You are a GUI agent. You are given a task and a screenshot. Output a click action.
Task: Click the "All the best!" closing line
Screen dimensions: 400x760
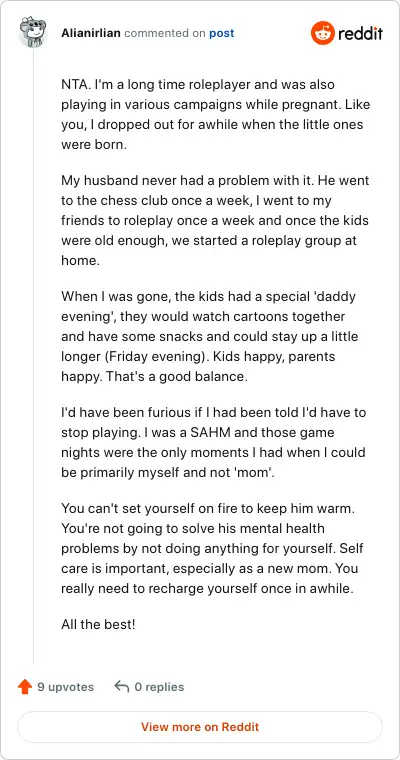(98, 624)
